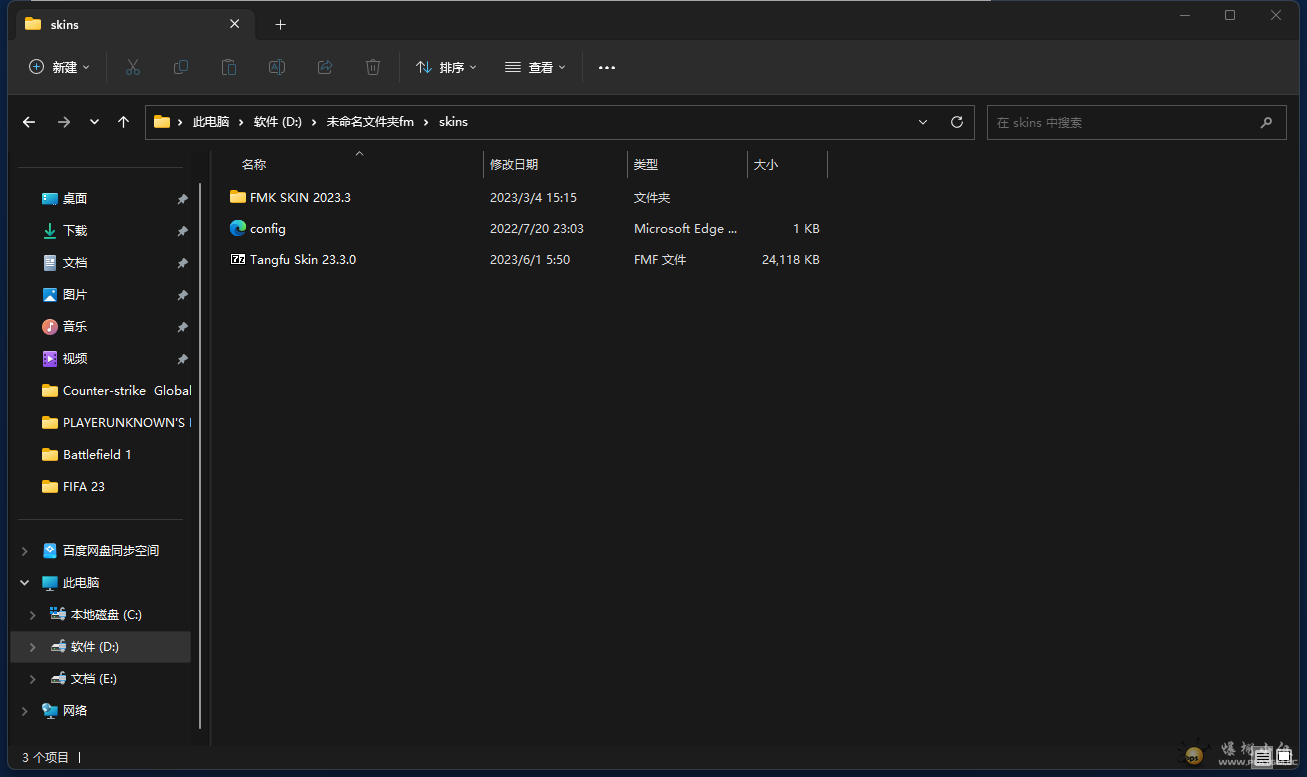Click the Copy icon in toolbar
This screenshot has width=1307, height=777.
(181, 67)
